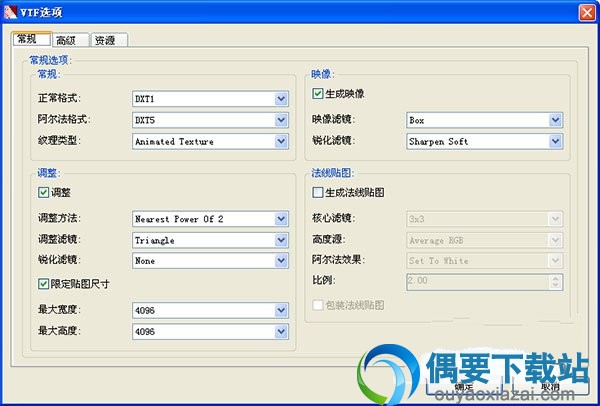Enable the 生成法线贴图 checkbox
This screenshot has height=406, width=600.
tap(318, 192)
